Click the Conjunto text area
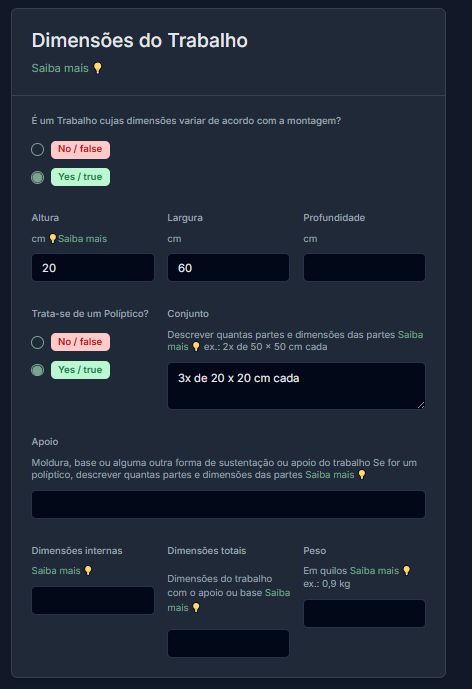The width and height of the screenshot is (472, 689). (x=296, y=386)
